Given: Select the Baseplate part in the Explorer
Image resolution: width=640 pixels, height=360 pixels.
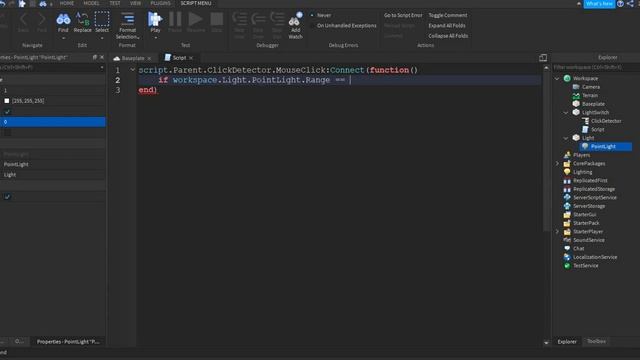Looking at the screenshot, I should point(593,104).
